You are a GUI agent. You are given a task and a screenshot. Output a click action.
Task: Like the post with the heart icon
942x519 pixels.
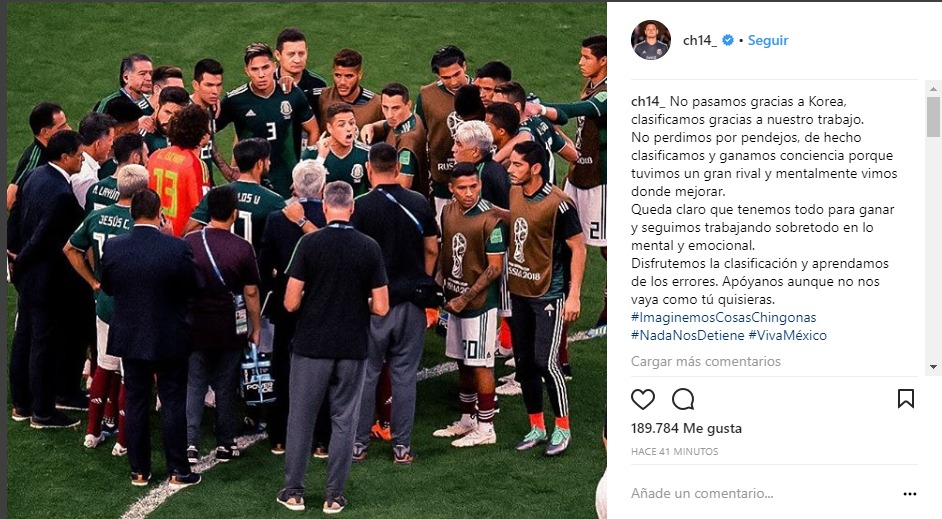coord(643,399)
